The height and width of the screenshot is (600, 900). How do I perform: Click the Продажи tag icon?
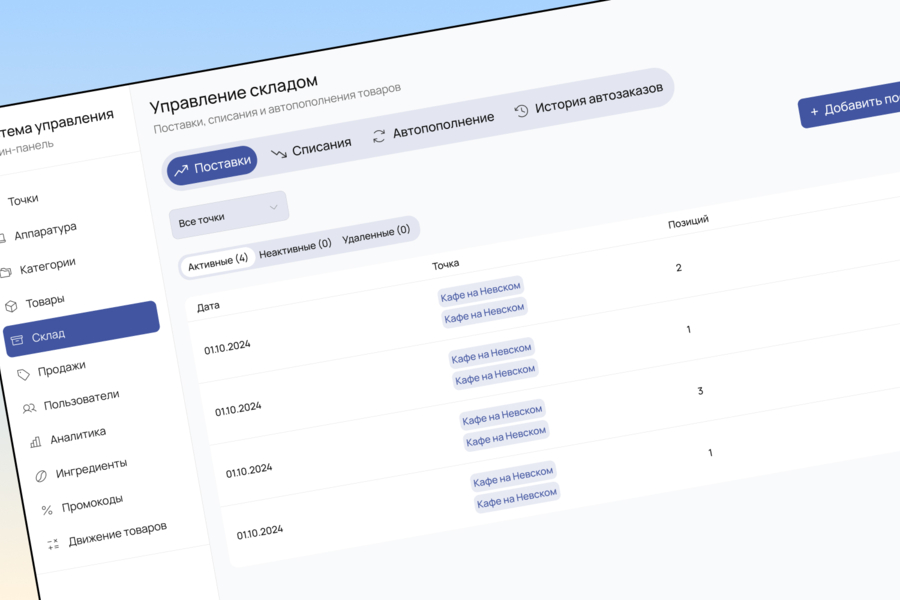(23, 375)
